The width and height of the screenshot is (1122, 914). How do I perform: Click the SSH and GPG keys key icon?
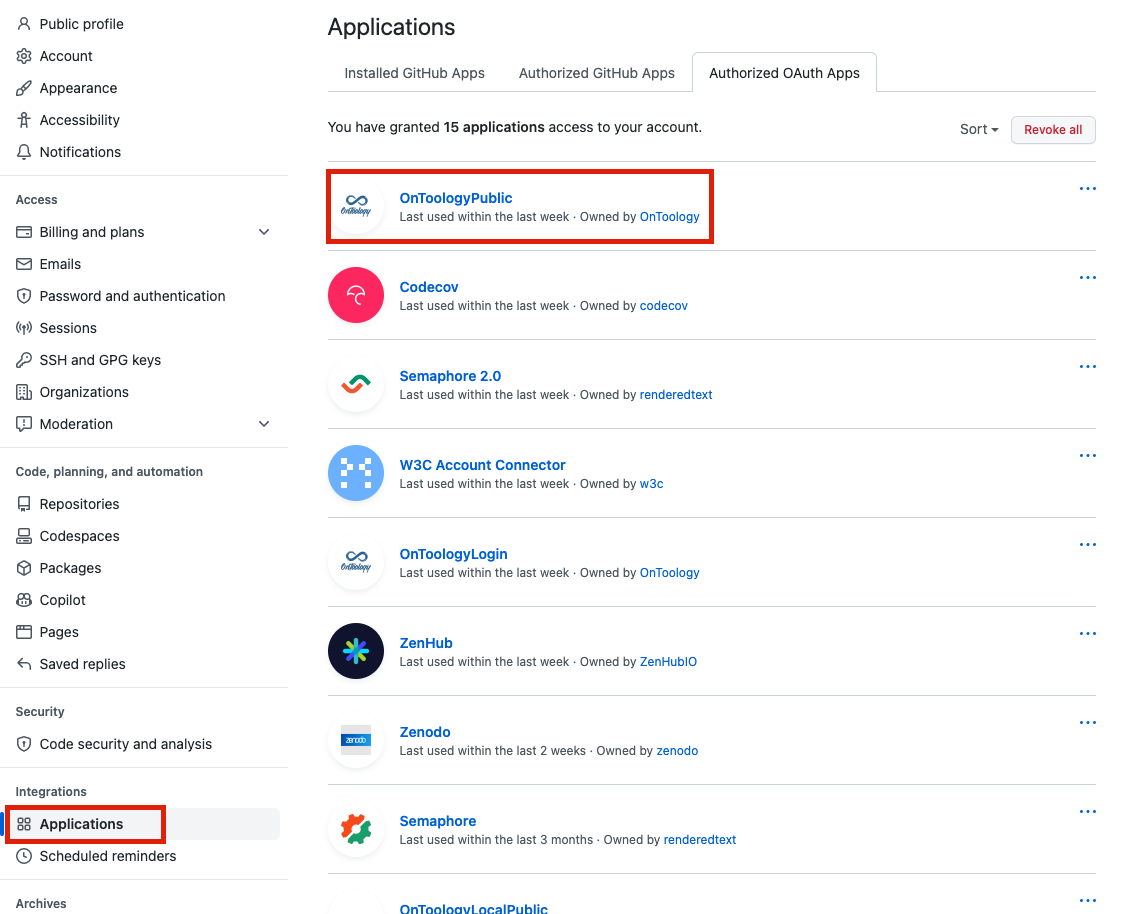24,360
